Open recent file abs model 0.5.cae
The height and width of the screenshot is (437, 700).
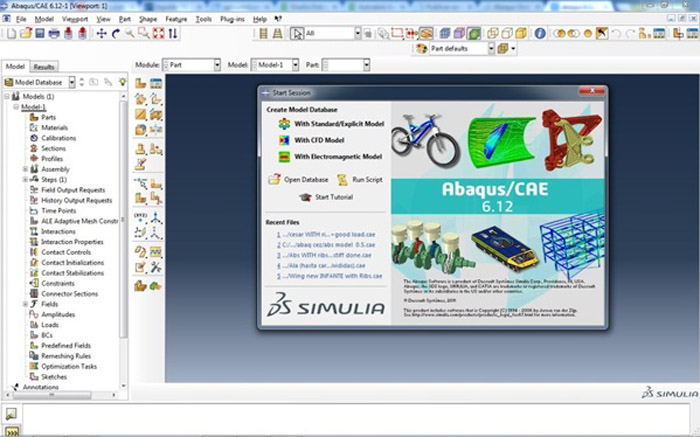tap(326, 245)
